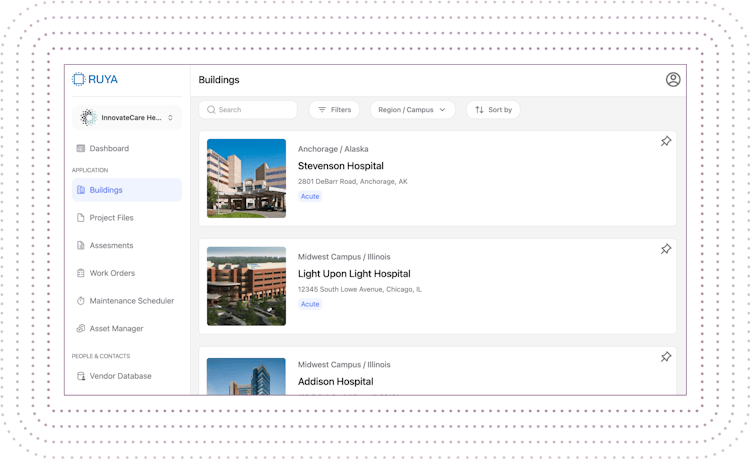
Task: Open the Dashboard menu item
Action: (127, 148)
